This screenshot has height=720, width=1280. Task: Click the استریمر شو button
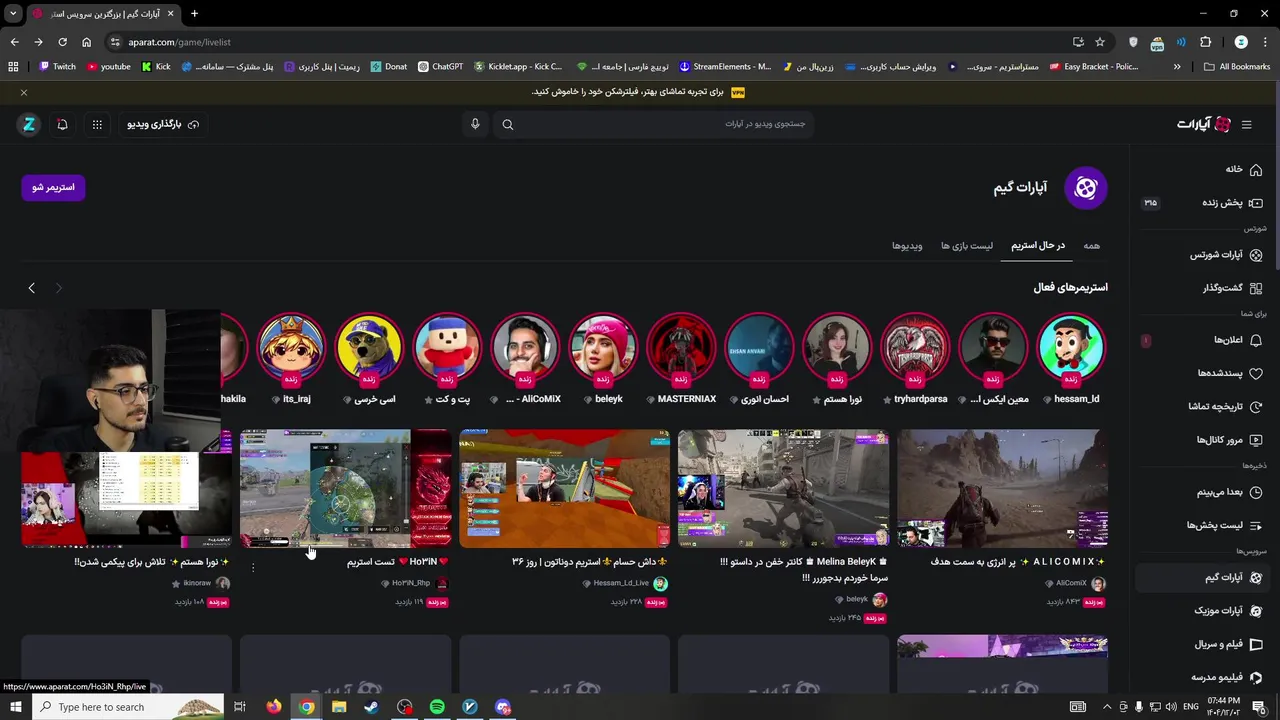53,187
